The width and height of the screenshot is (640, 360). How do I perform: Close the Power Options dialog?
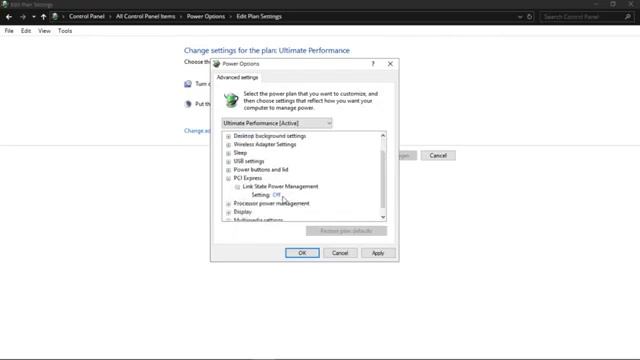point(390,64)
